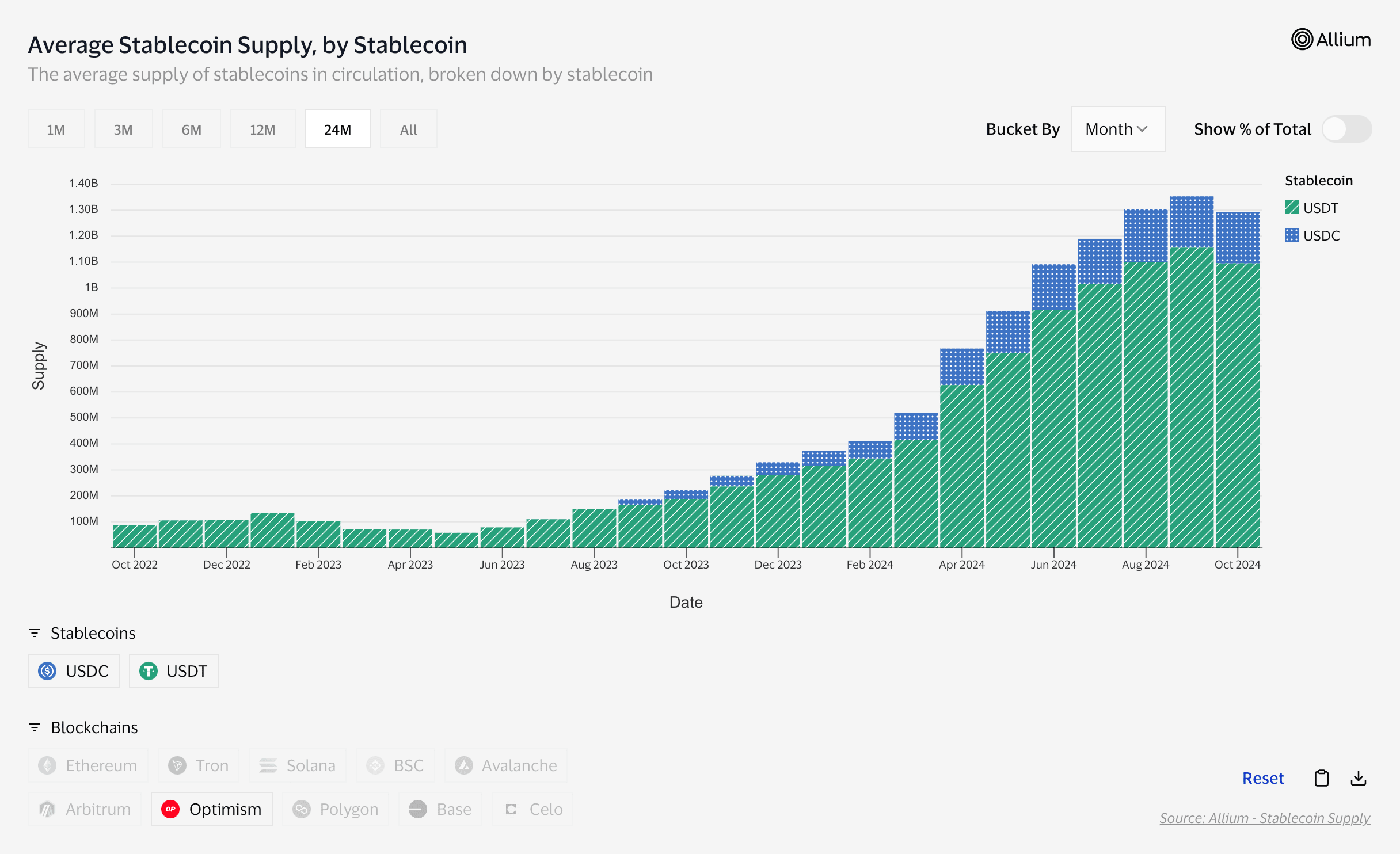Enable the Show % of Total toggle
The width and height of the screenshot is (1400, 854).
[1347, 129]
